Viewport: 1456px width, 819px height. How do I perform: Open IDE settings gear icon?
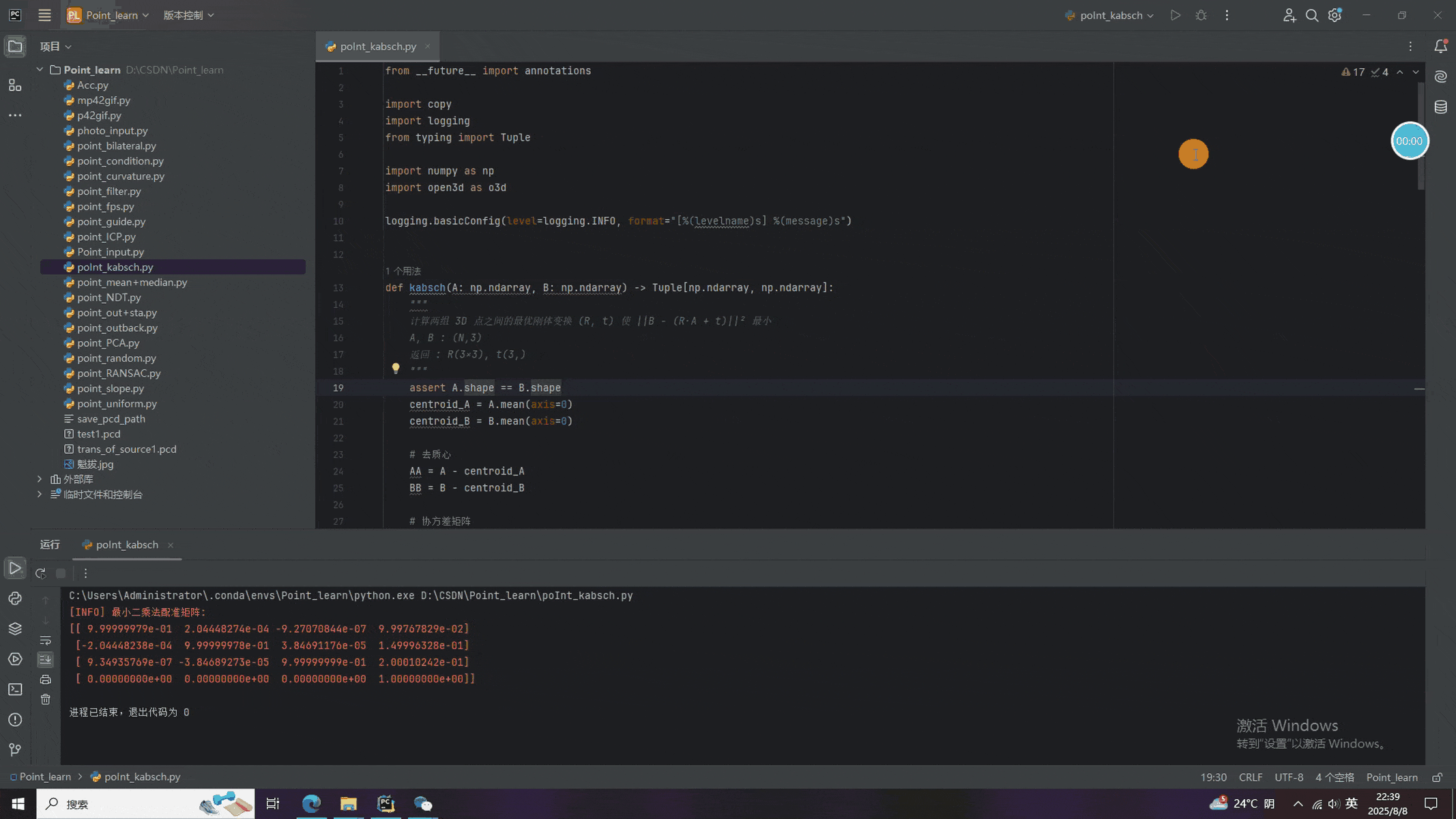(1335, 15)
